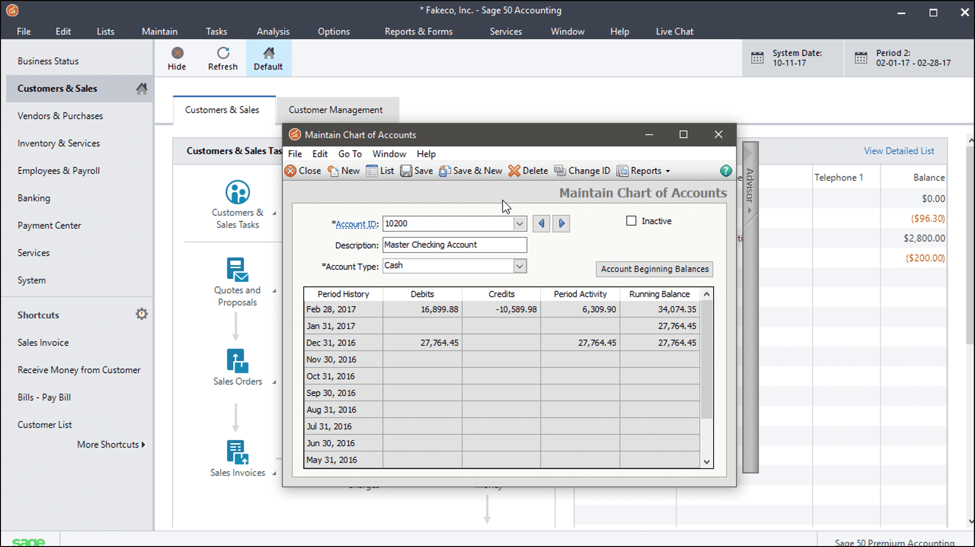Select the Customers & Sales tab
Image resolution: width=975 pixels, height=547 pixels.
(x=222, y=110)
